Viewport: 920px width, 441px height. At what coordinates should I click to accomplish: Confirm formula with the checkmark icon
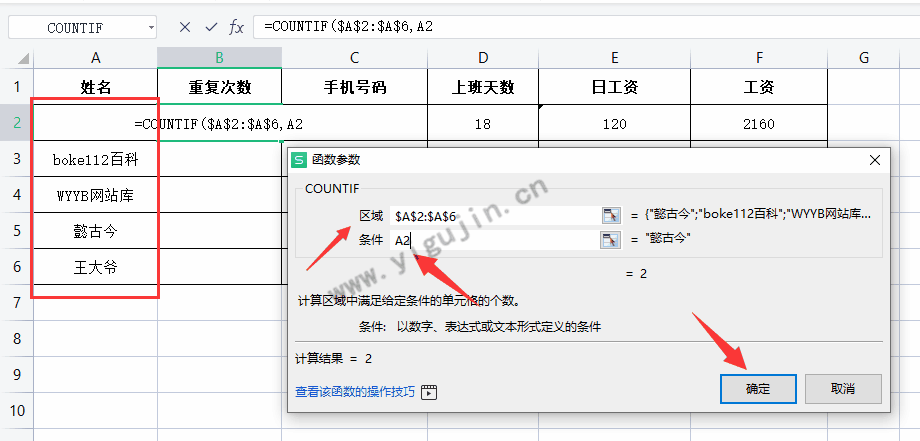[x=211, y=27]
